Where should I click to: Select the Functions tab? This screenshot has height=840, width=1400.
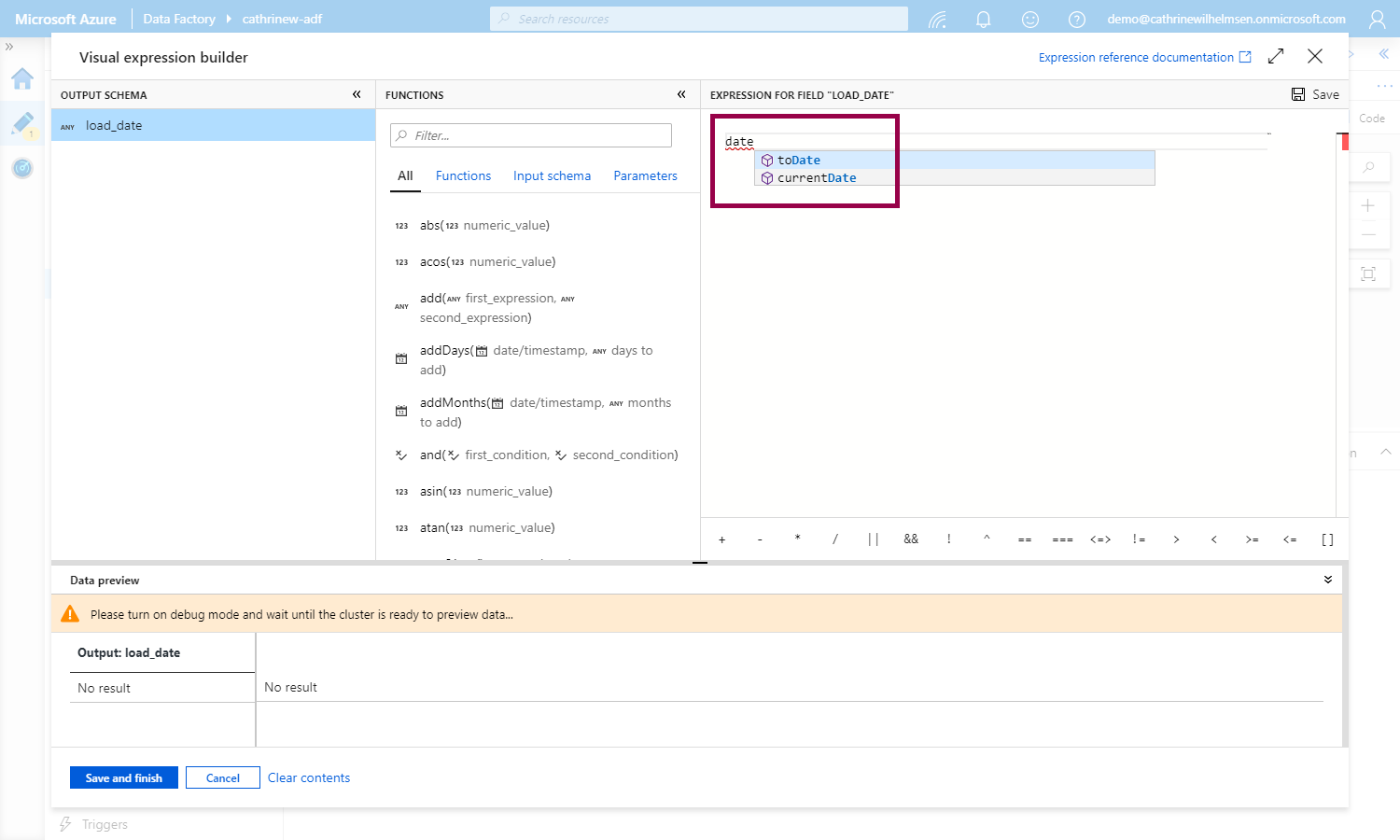tap(463, 175)
